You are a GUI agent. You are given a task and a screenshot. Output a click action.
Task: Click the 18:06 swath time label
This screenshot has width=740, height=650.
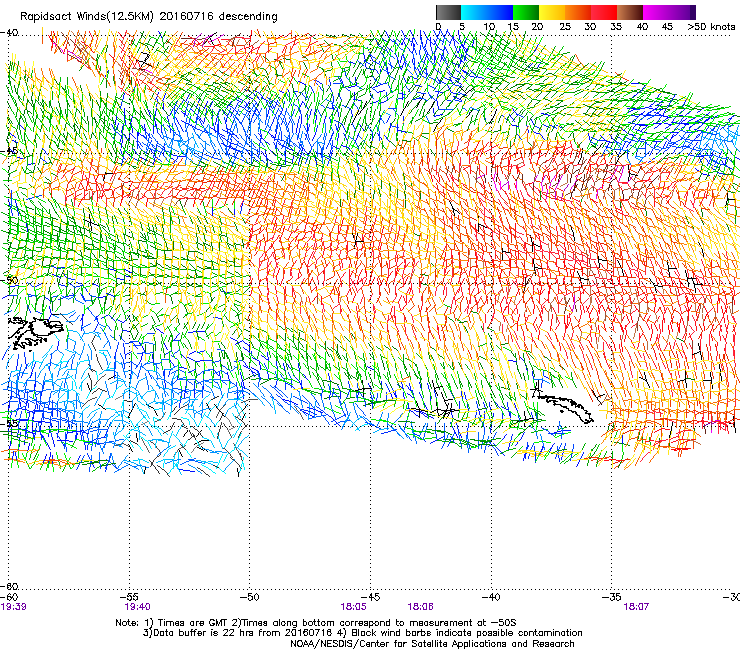point(420,607)
